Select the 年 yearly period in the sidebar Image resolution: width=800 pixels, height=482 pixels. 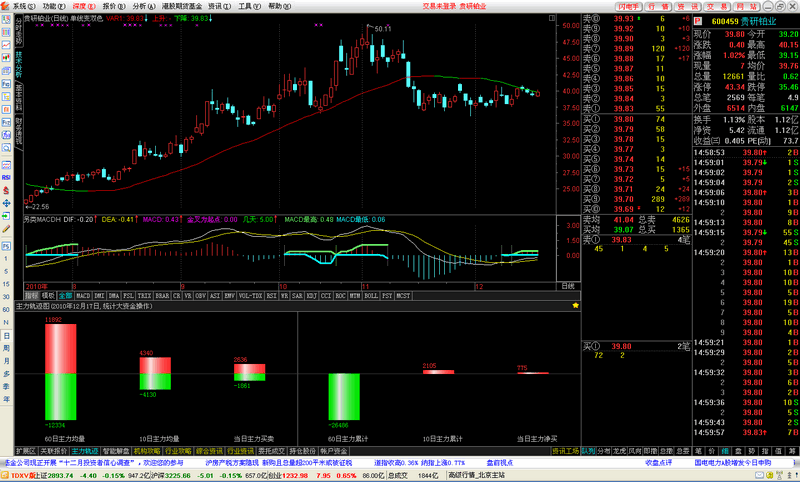6,399
